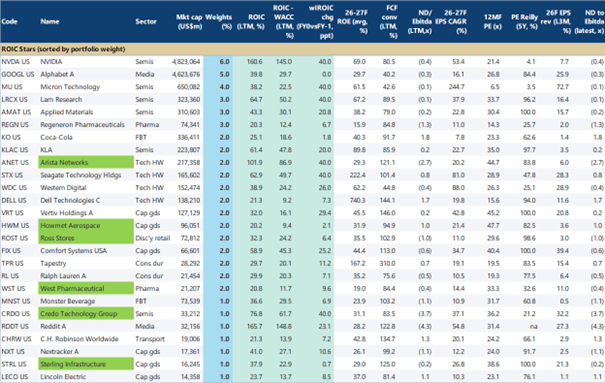Click Micron weight value 4.0
605x383 pixels.
point(225,87)
